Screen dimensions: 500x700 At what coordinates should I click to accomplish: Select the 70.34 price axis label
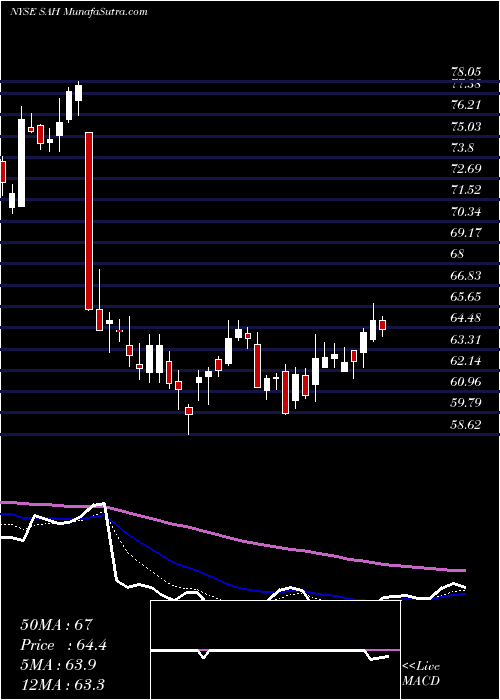pyautogui.click(x=466, y=211)
